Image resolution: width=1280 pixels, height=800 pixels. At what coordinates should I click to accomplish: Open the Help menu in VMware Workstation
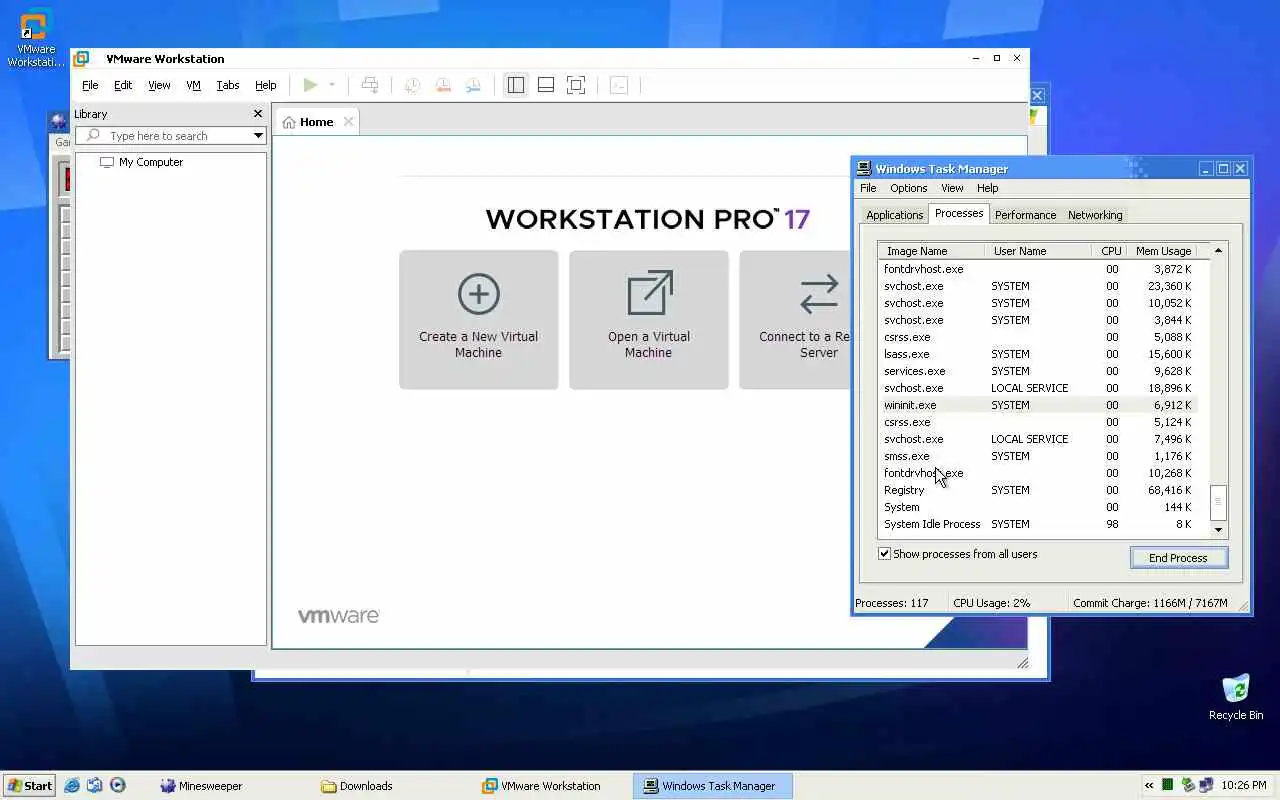[x=265, y=85]
